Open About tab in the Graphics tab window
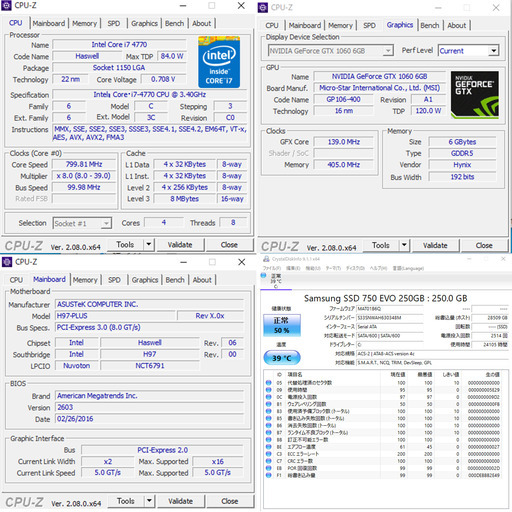The height and width of the screenshot is (512, 512). click(457, 25)
